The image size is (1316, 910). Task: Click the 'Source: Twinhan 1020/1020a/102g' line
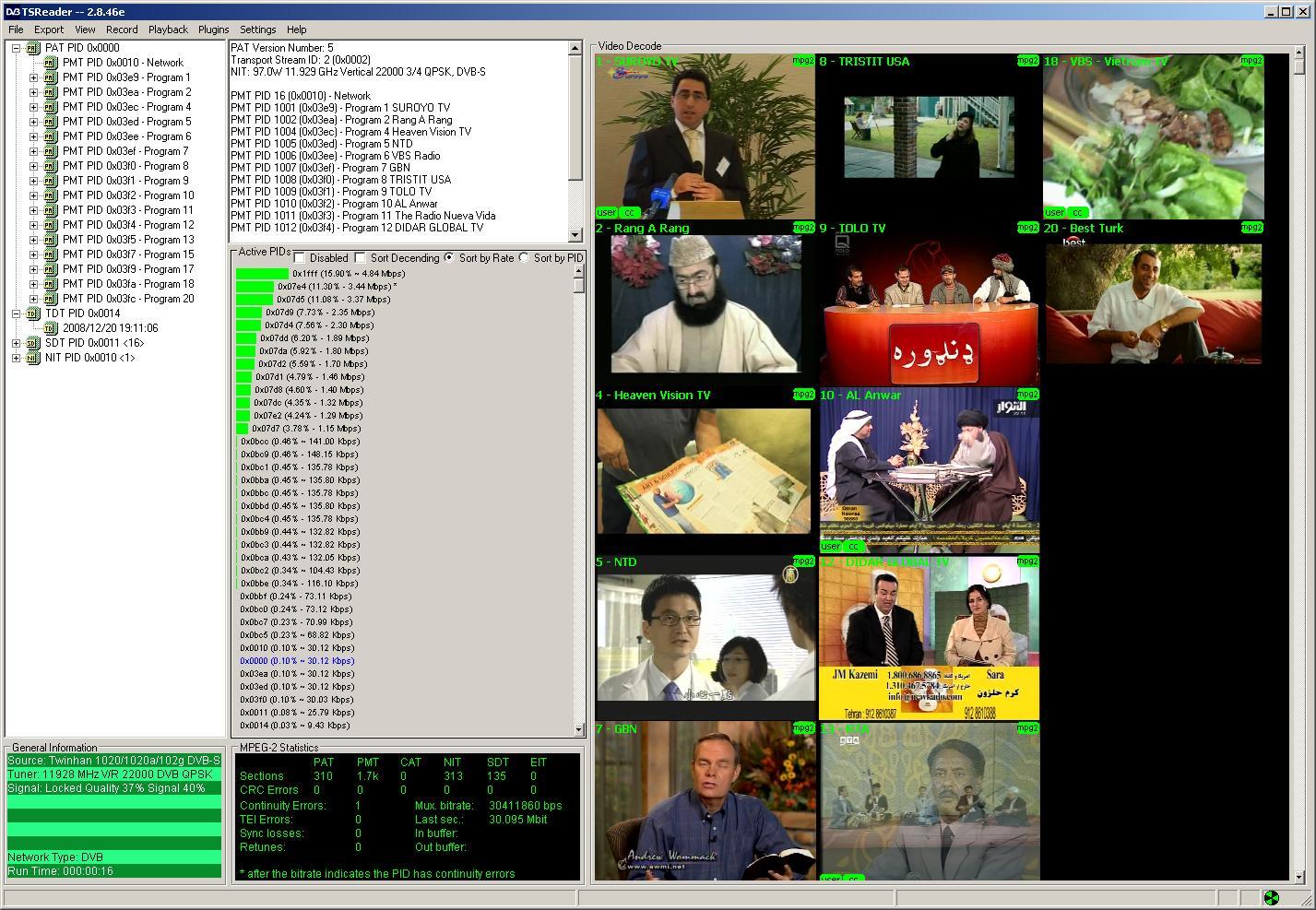[114, 761]
